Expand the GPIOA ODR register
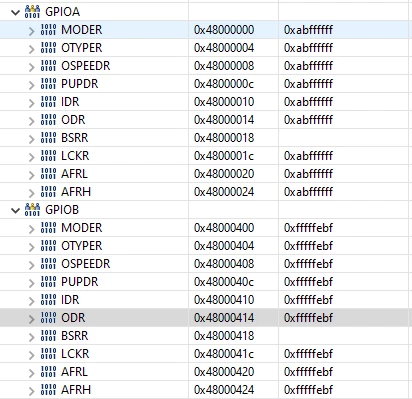 point(32,121)
